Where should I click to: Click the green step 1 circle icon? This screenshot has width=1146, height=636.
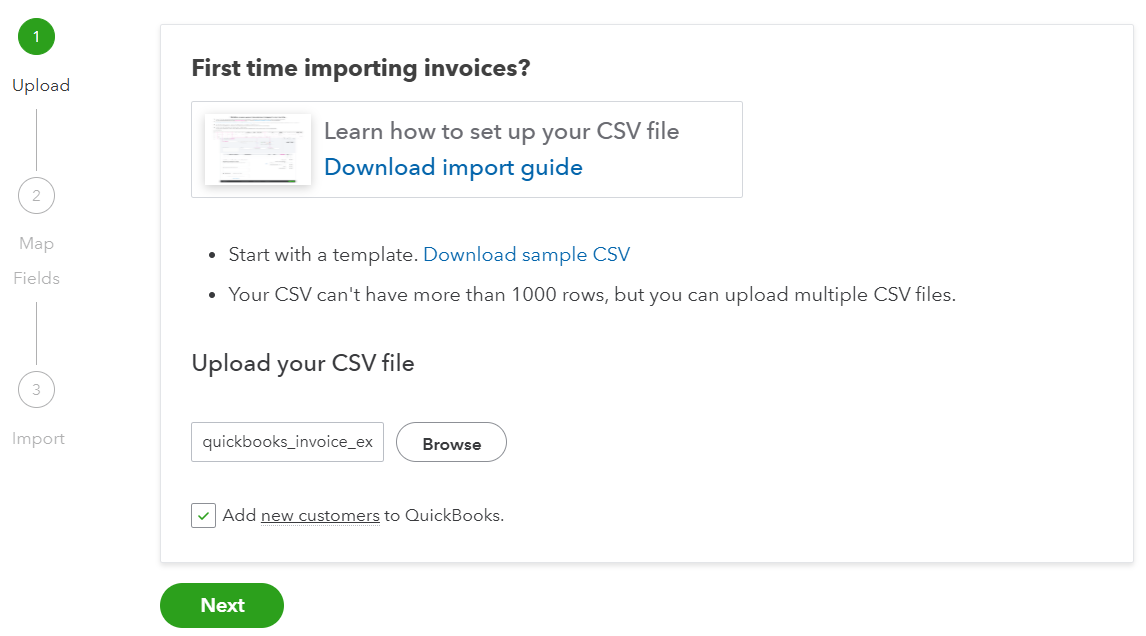click(x=37, y=37)
